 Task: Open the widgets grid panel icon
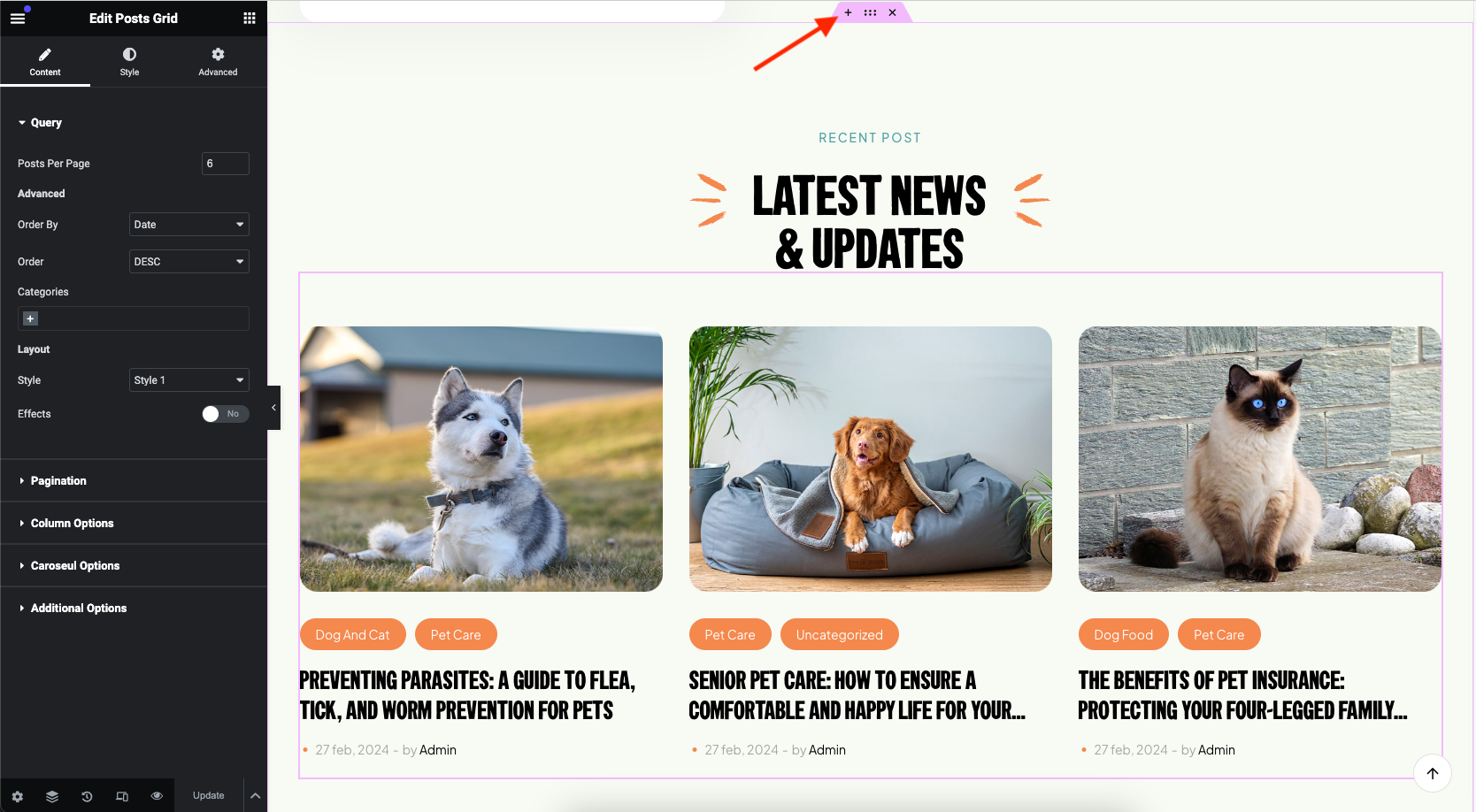[x=250, y=18]
